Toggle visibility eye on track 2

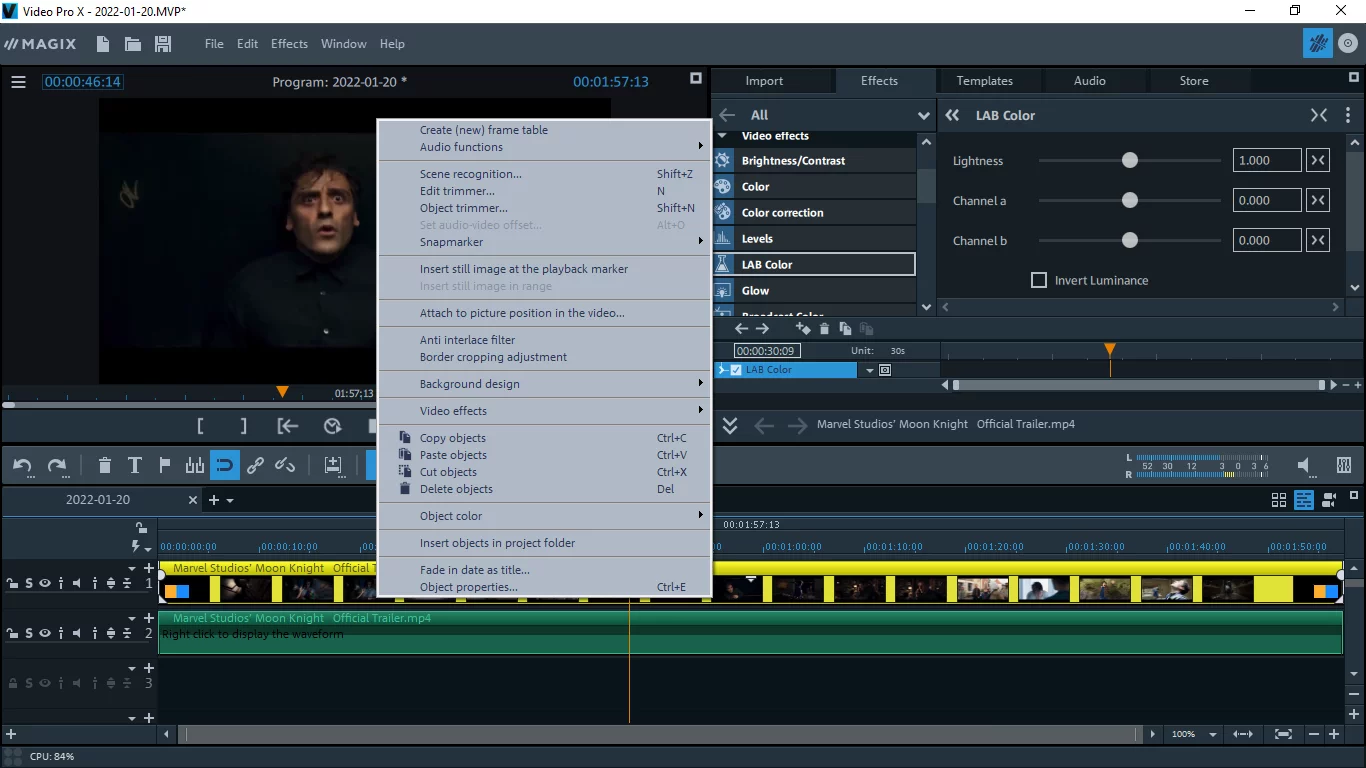coord(45,633)
